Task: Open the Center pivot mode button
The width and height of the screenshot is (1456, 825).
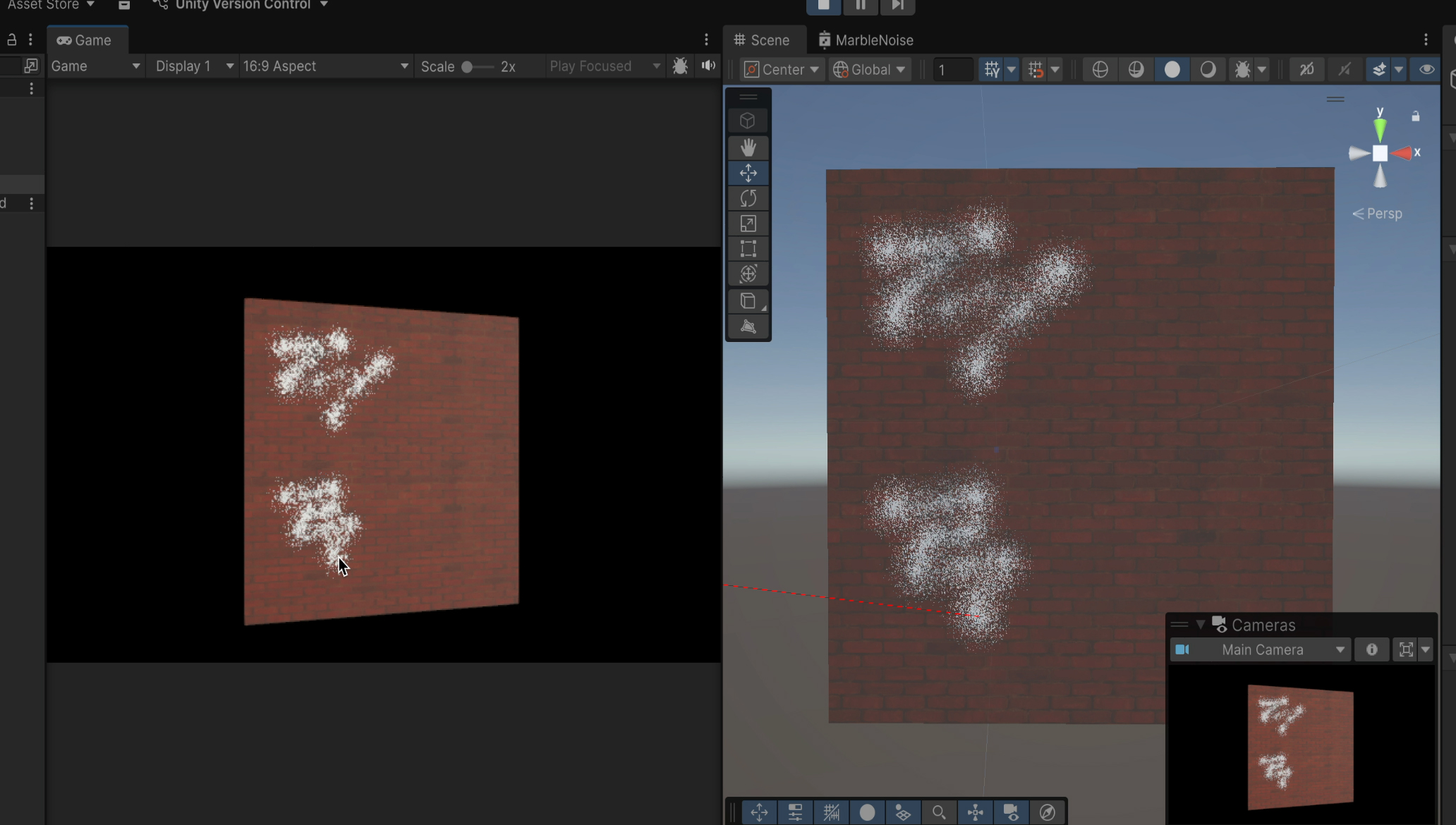Action: point(782,69)
